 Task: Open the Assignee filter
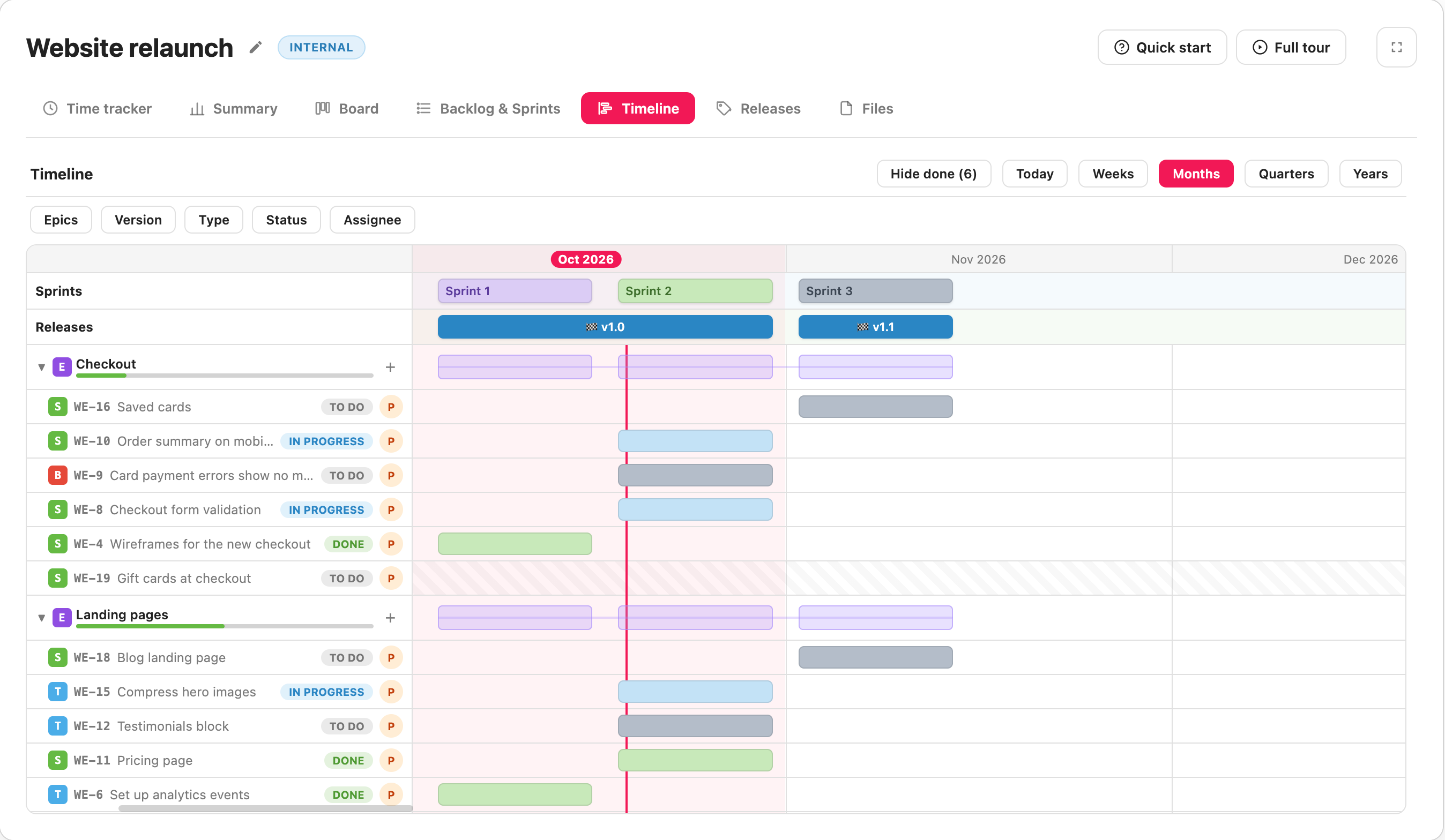372,220
